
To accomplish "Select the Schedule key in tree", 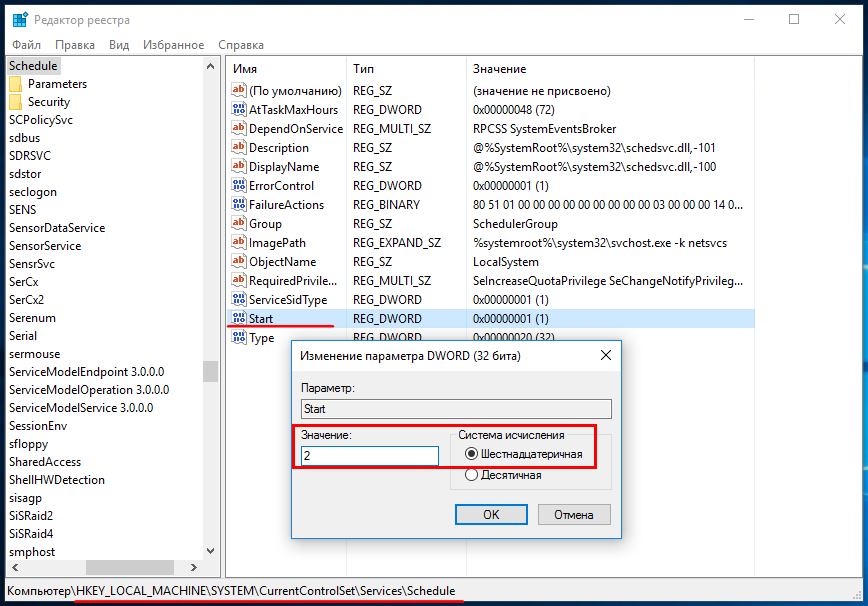I will pos(33,66).
